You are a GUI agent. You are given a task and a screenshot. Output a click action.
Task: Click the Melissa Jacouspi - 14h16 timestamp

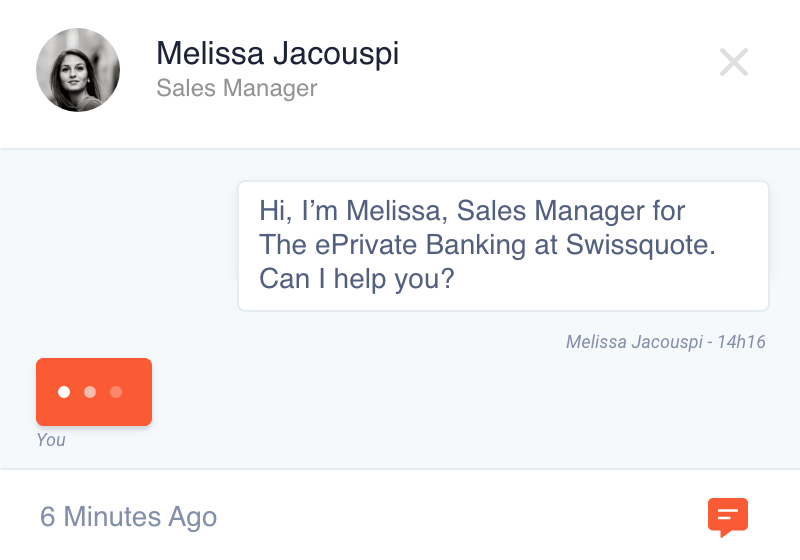(665, 342)
